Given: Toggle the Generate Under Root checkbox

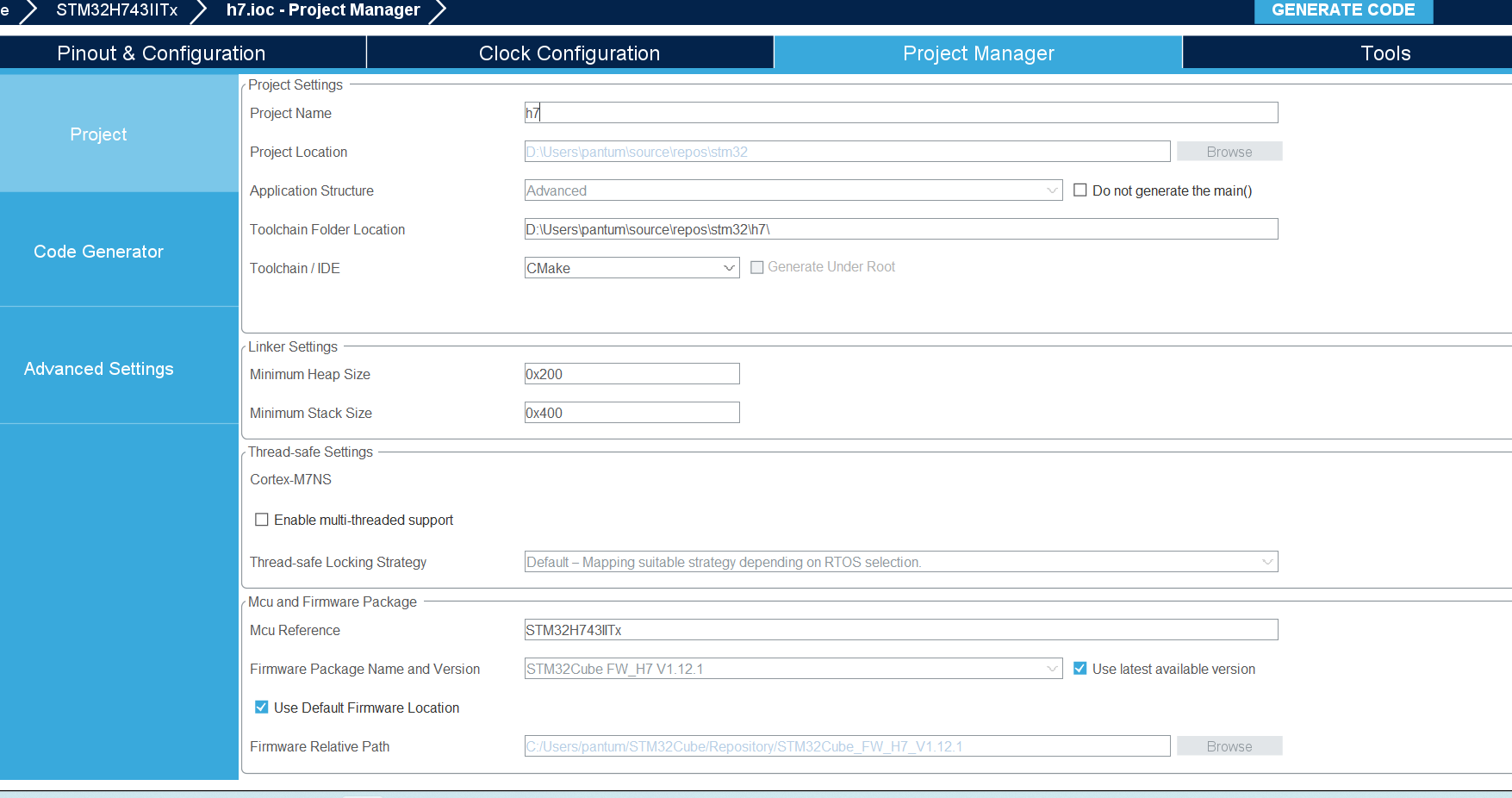Looking at the screenshot, I should click(x=756, y=267).
